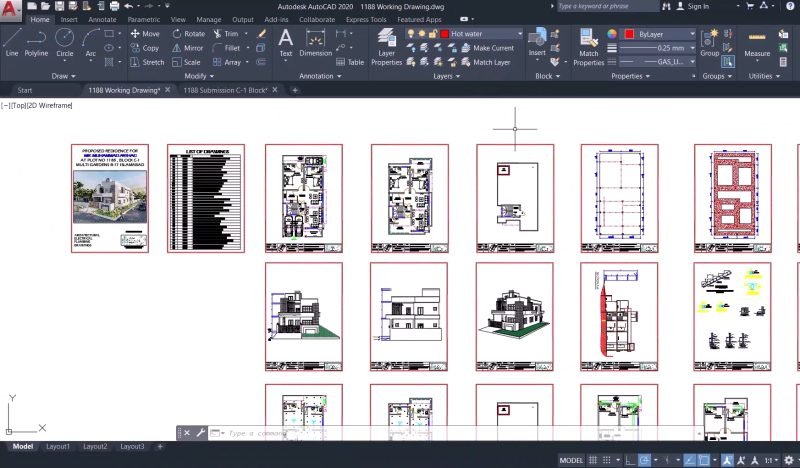Screen dimensions: 800x468
Task: Click the color wheel icon in Properties
Action: (x=612, y=34)
